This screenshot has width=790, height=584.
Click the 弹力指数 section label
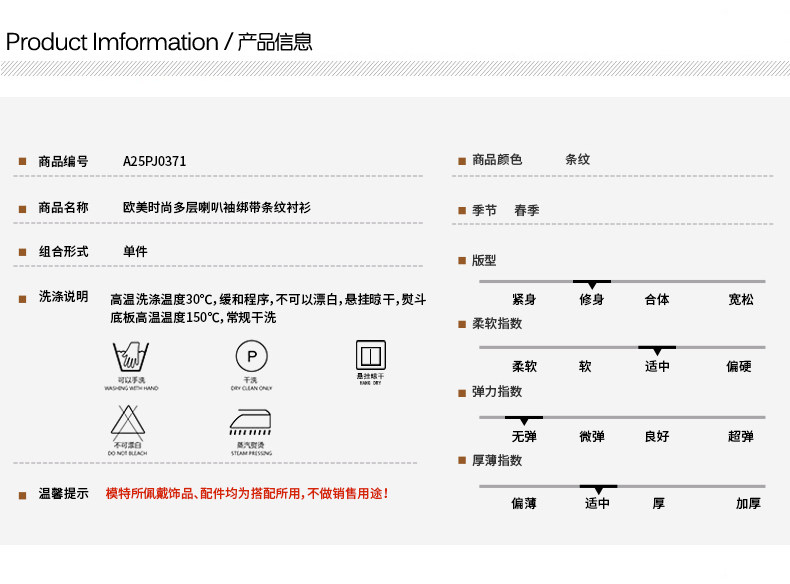point(497,392)
